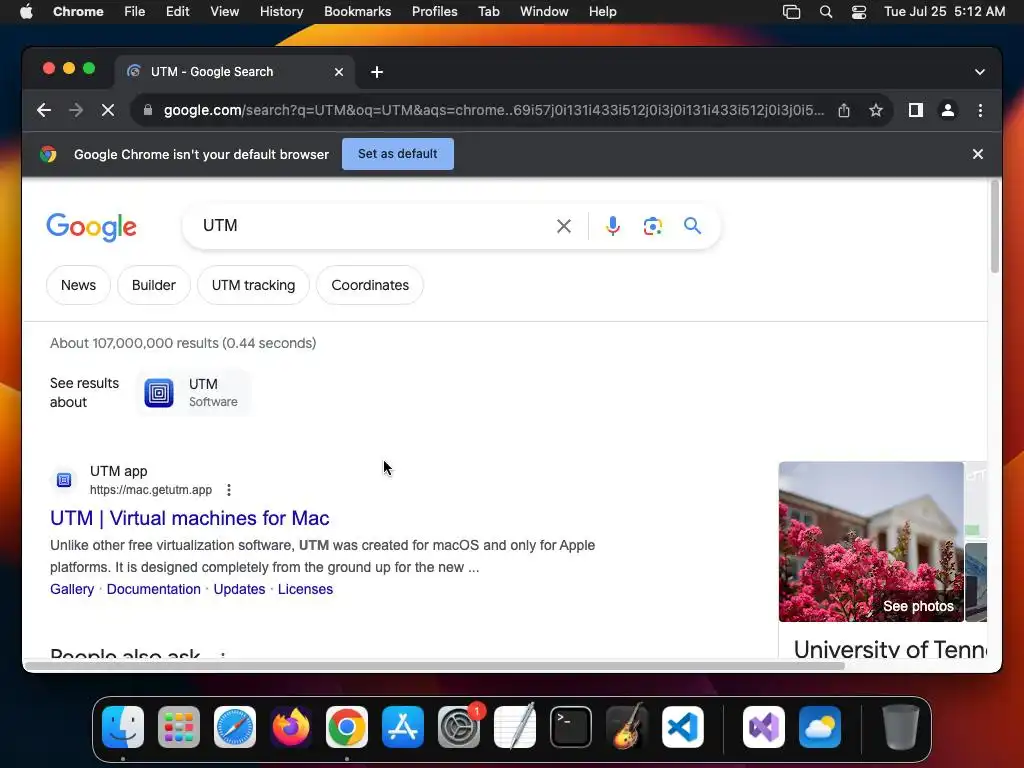Screen dimensions: 1024x768
Task: Select the Builder filter chip
Action: point(153,285)
